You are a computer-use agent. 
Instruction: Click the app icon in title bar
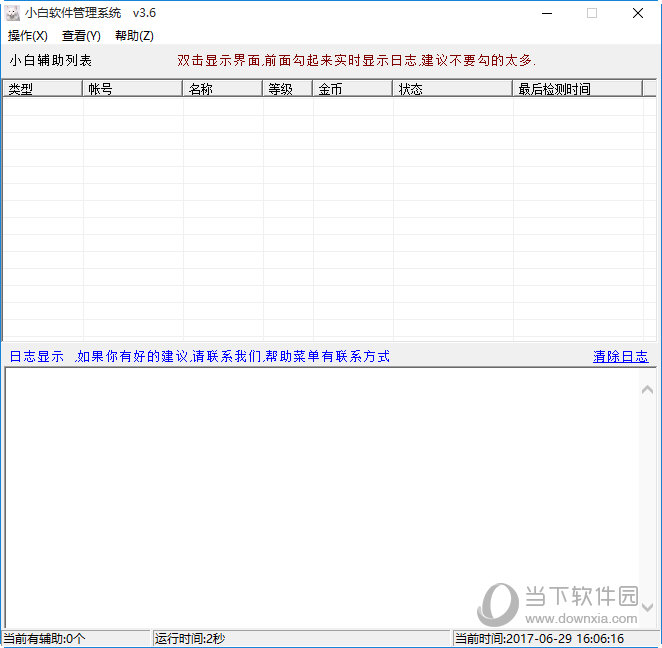12,14
